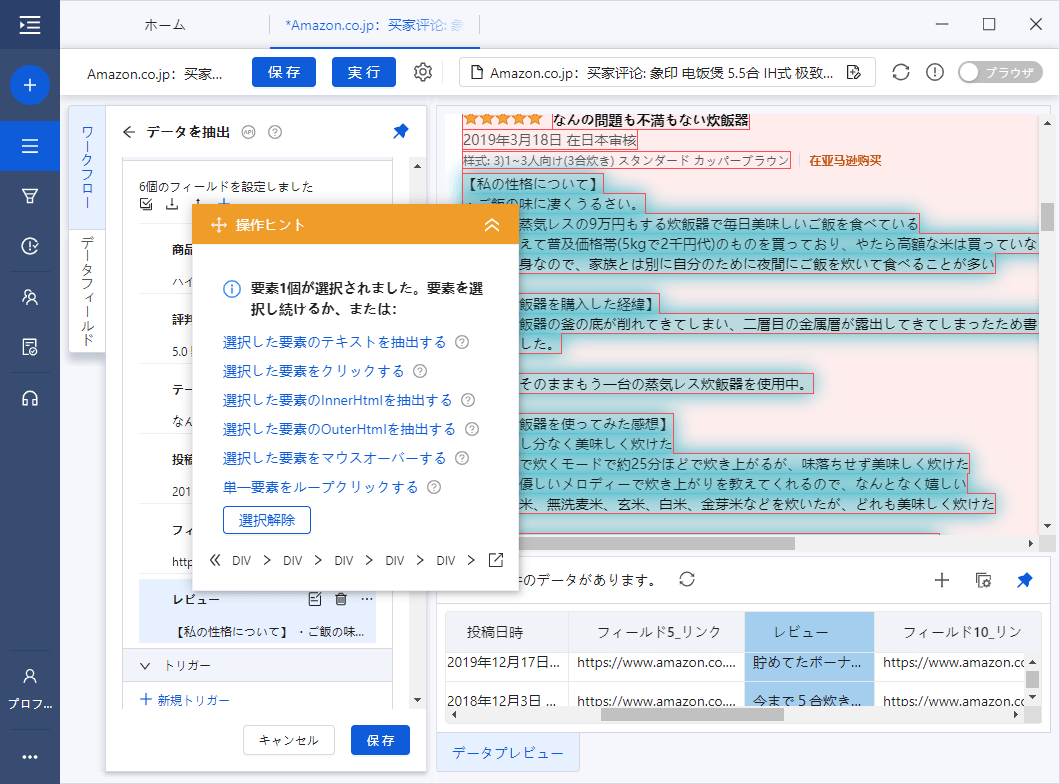Open the data document sidebar icon
Image resolution: width=1060 pixels, height=784 pixels.
coord(30,347)
